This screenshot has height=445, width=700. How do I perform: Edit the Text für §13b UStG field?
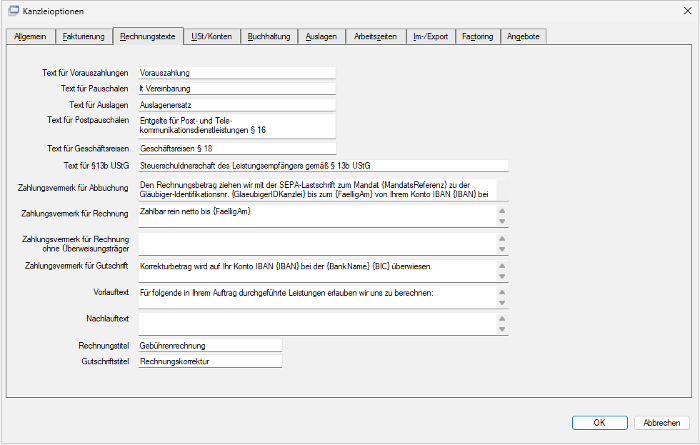click(x=323, y=166)
